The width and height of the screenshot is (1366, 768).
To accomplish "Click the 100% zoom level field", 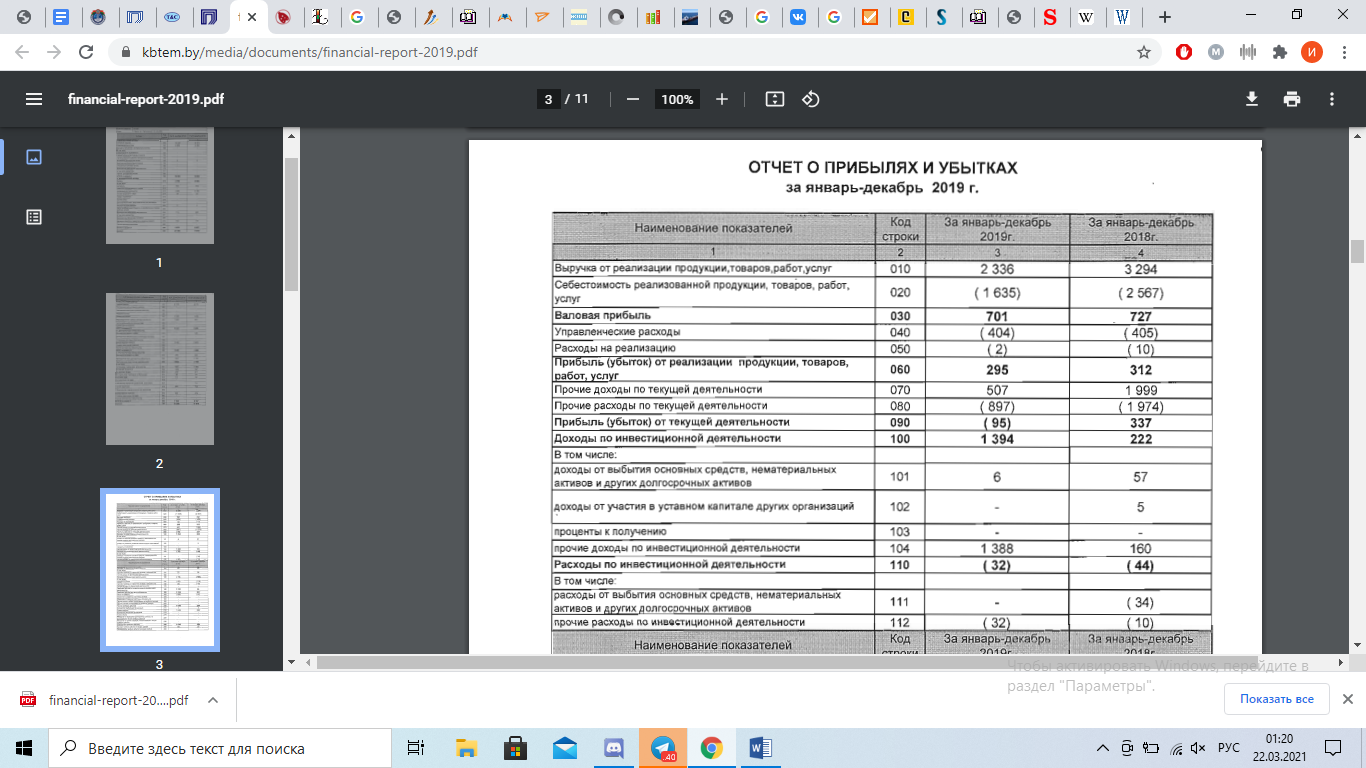I will [x=677, y=99].
